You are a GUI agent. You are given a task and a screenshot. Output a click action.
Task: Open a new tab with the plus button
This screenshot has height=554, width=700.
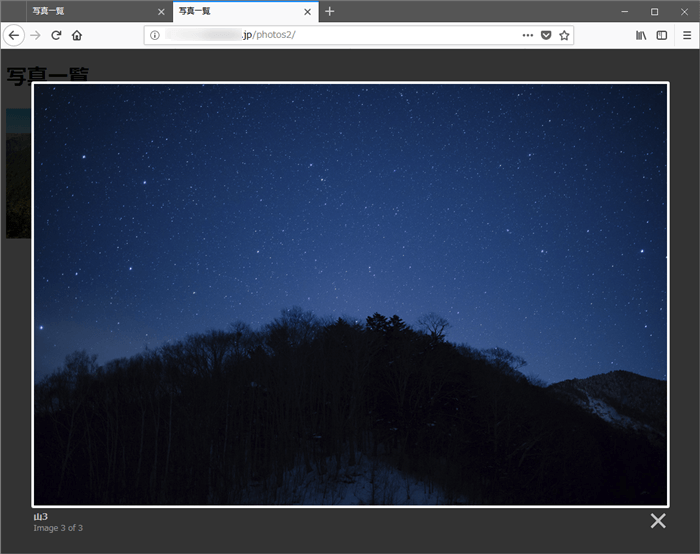click(330, 12)
